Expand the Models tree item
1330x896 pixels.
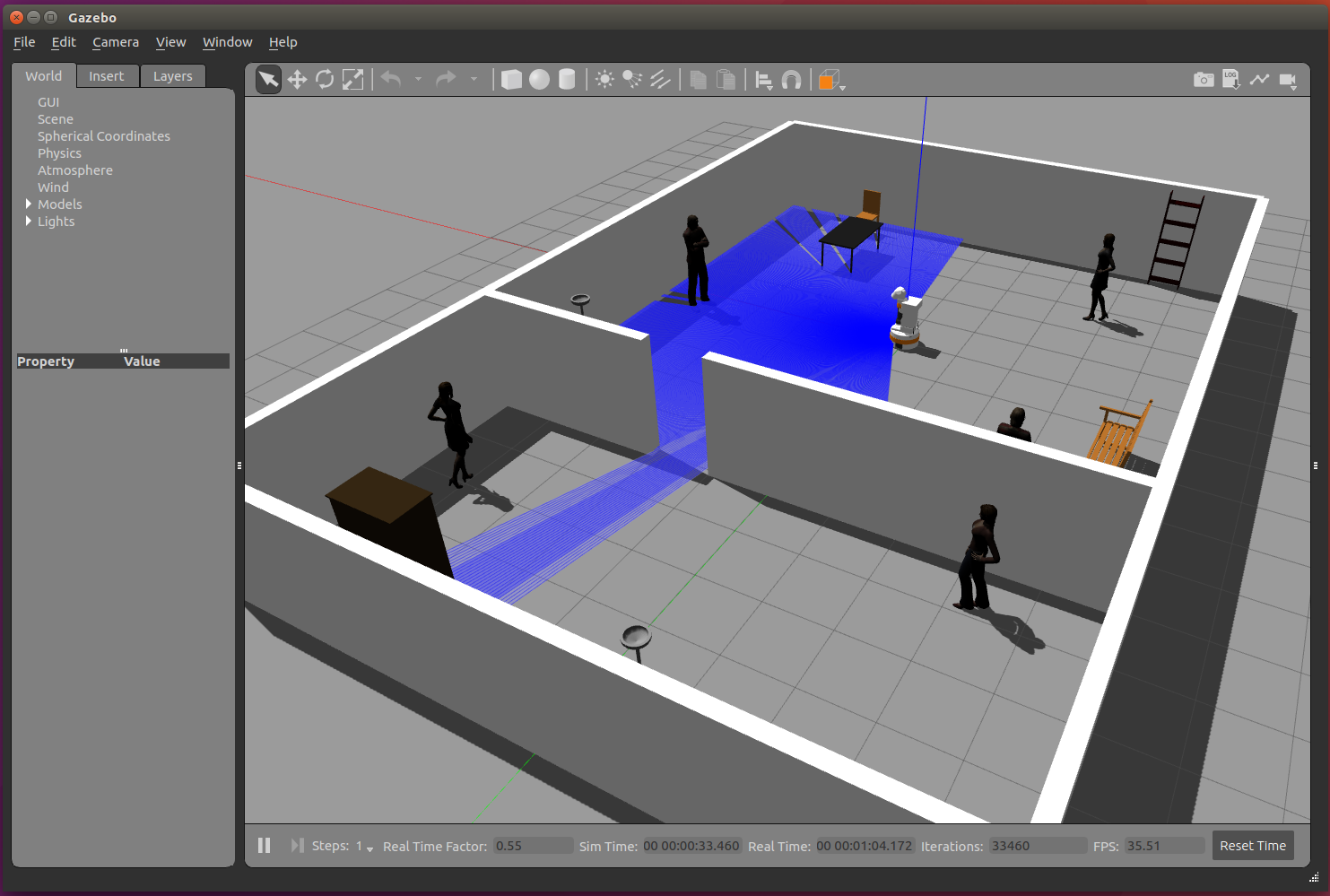[29, 204]
